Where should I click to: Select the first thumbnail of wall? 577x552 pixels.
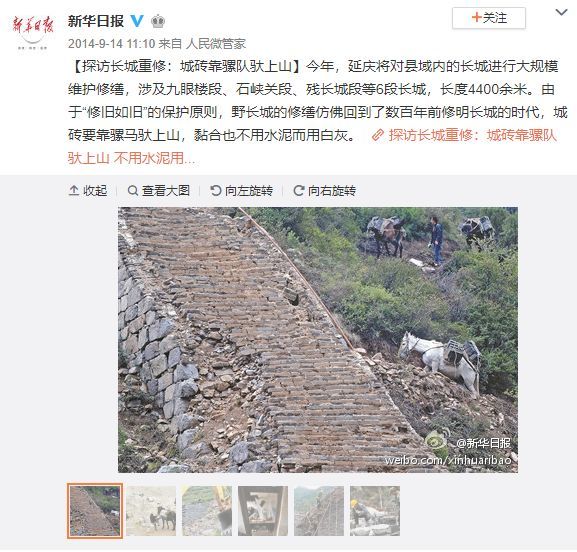click(95, 511)
